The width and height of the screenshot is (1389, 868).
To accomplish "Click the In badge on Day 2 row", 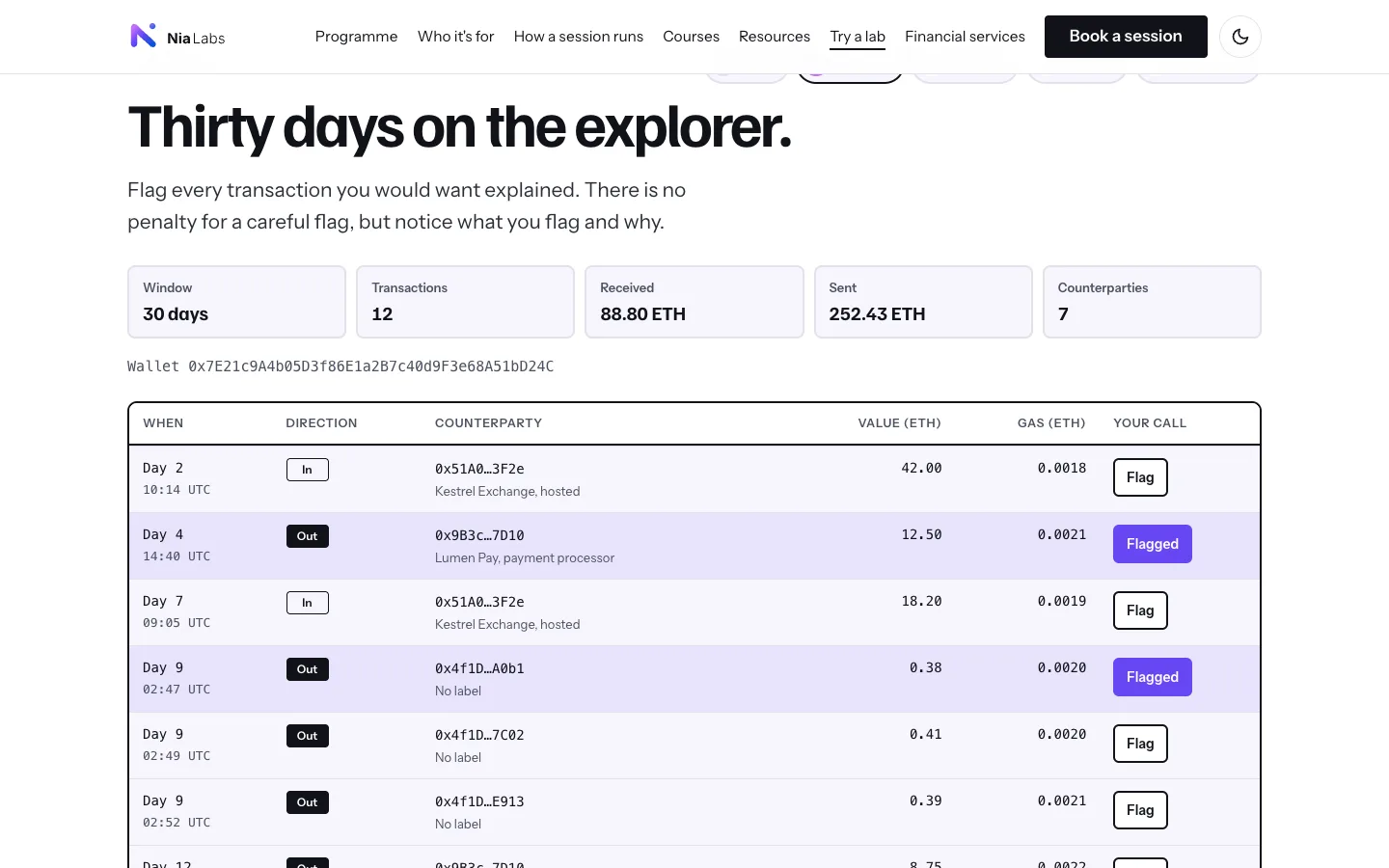I will click(308, 470).
